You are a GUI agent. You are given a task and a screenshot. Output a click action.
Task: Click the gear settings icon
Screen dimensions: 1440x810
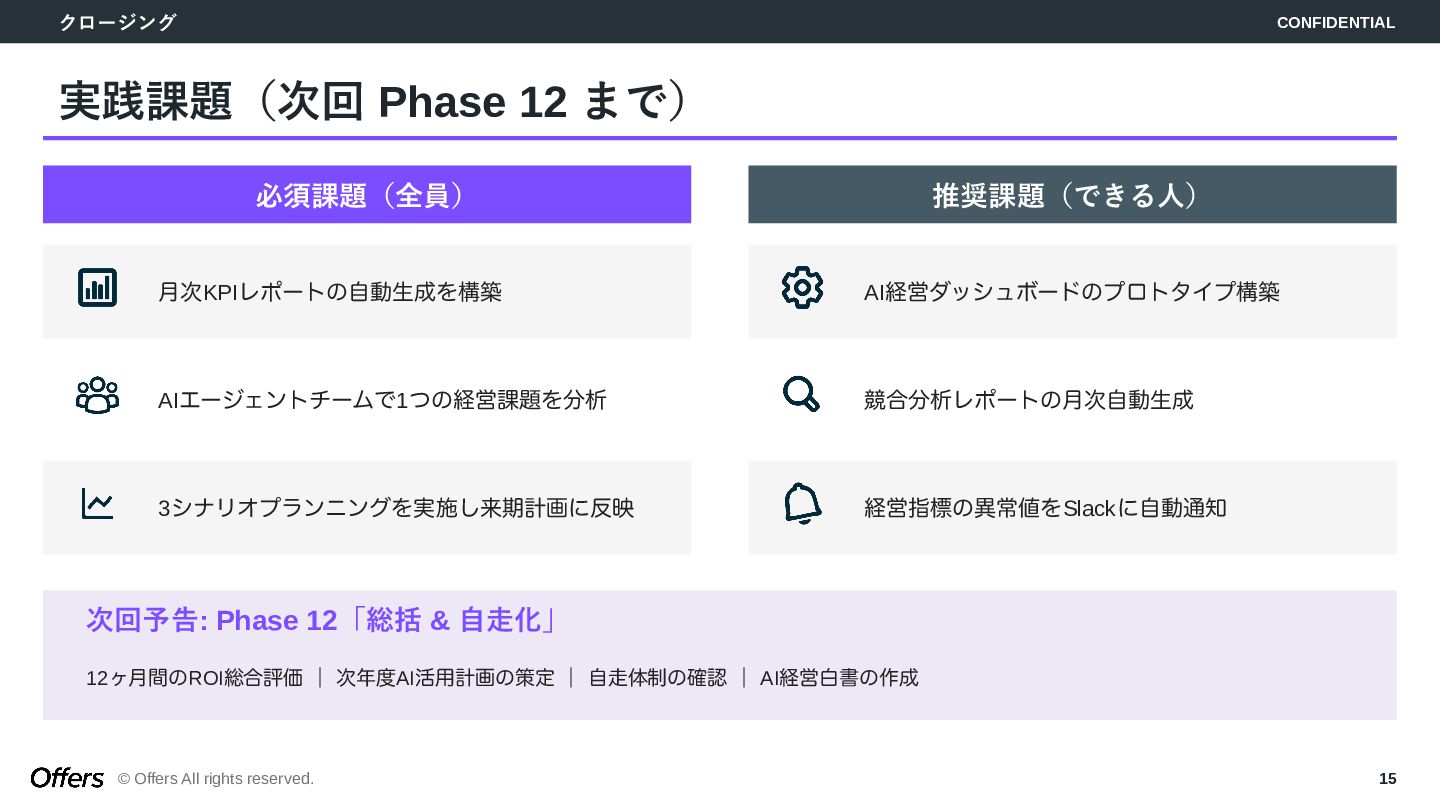pos(802,288)
